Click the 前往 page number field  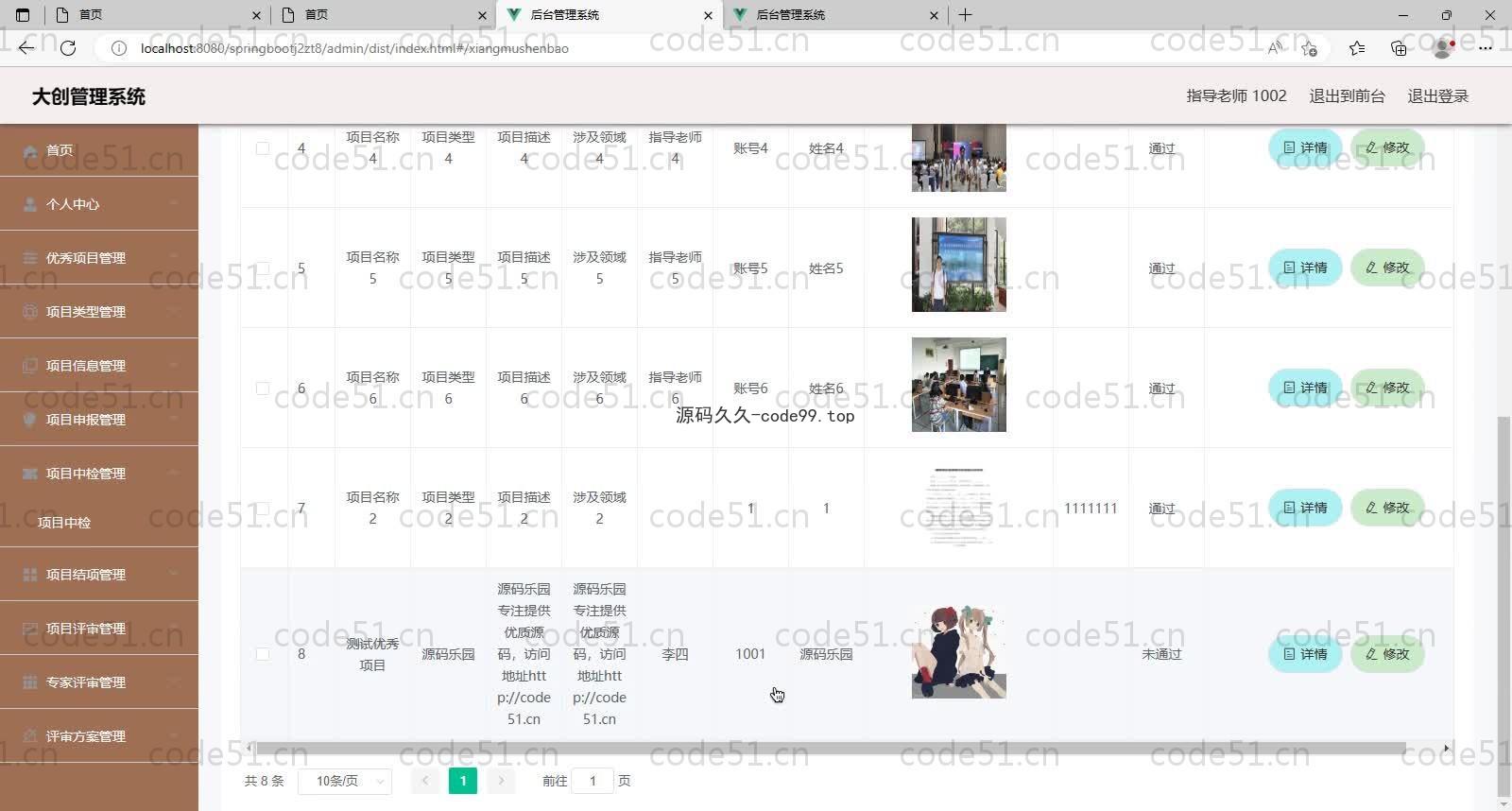[593, 781]
